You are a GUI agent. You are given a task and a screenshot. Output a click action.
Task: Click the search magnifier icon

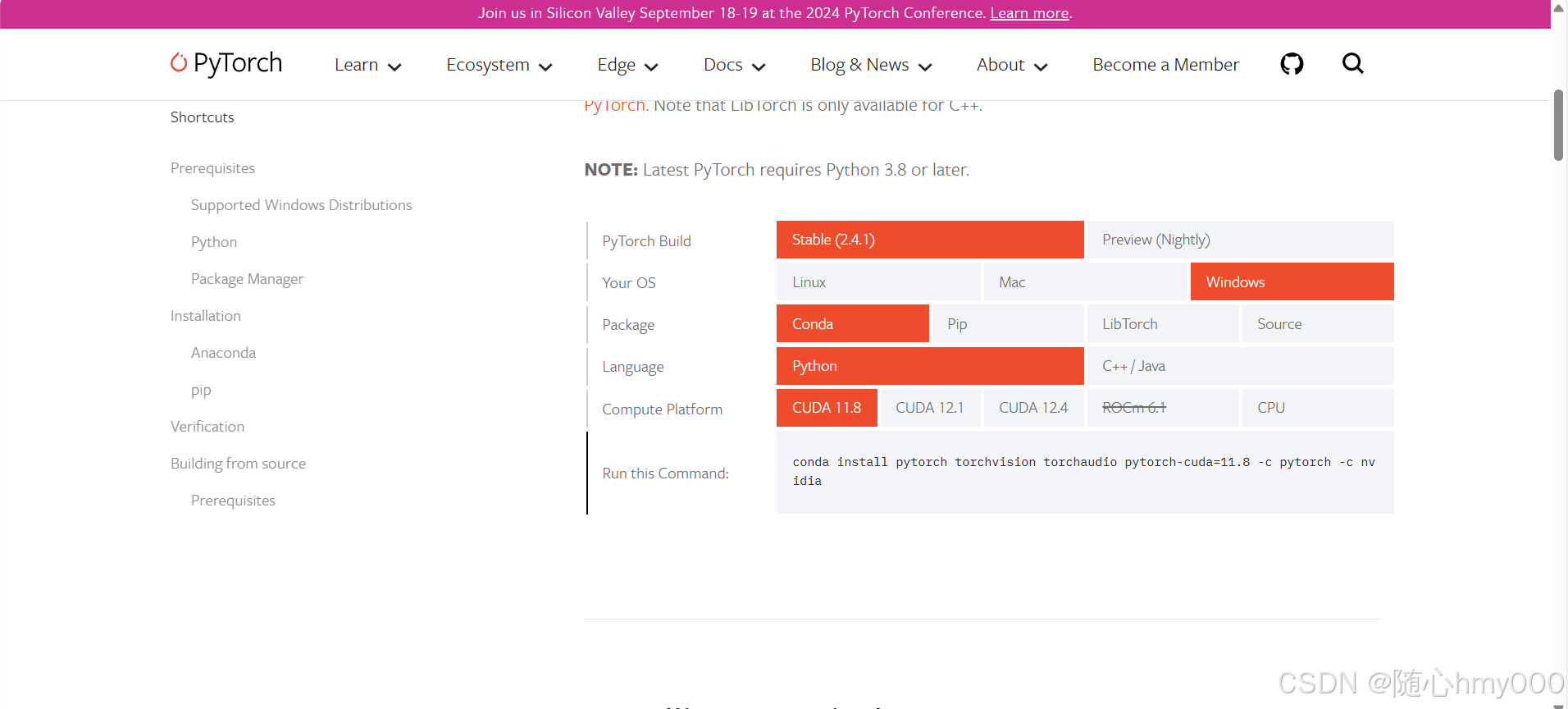[x=1353, y=63]
